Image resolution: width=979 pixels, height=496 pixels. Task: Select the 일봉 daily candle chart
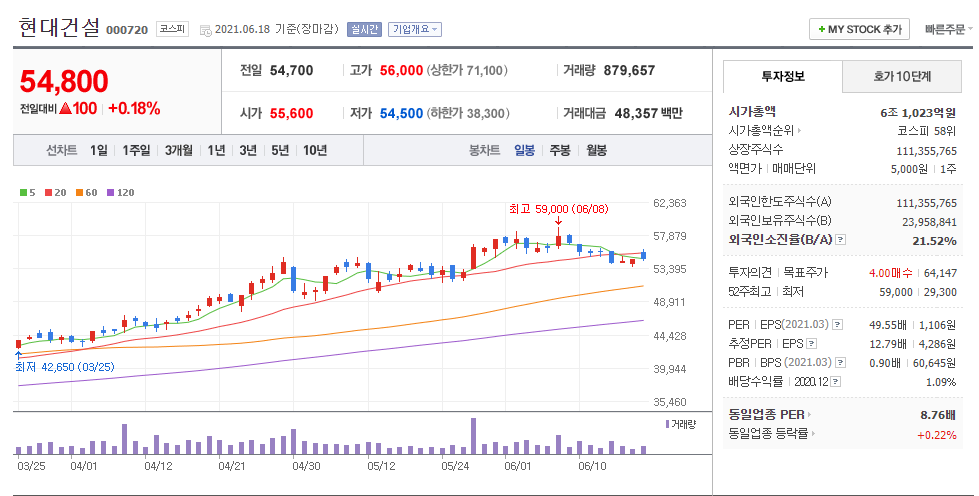click(x=524, y=151)
